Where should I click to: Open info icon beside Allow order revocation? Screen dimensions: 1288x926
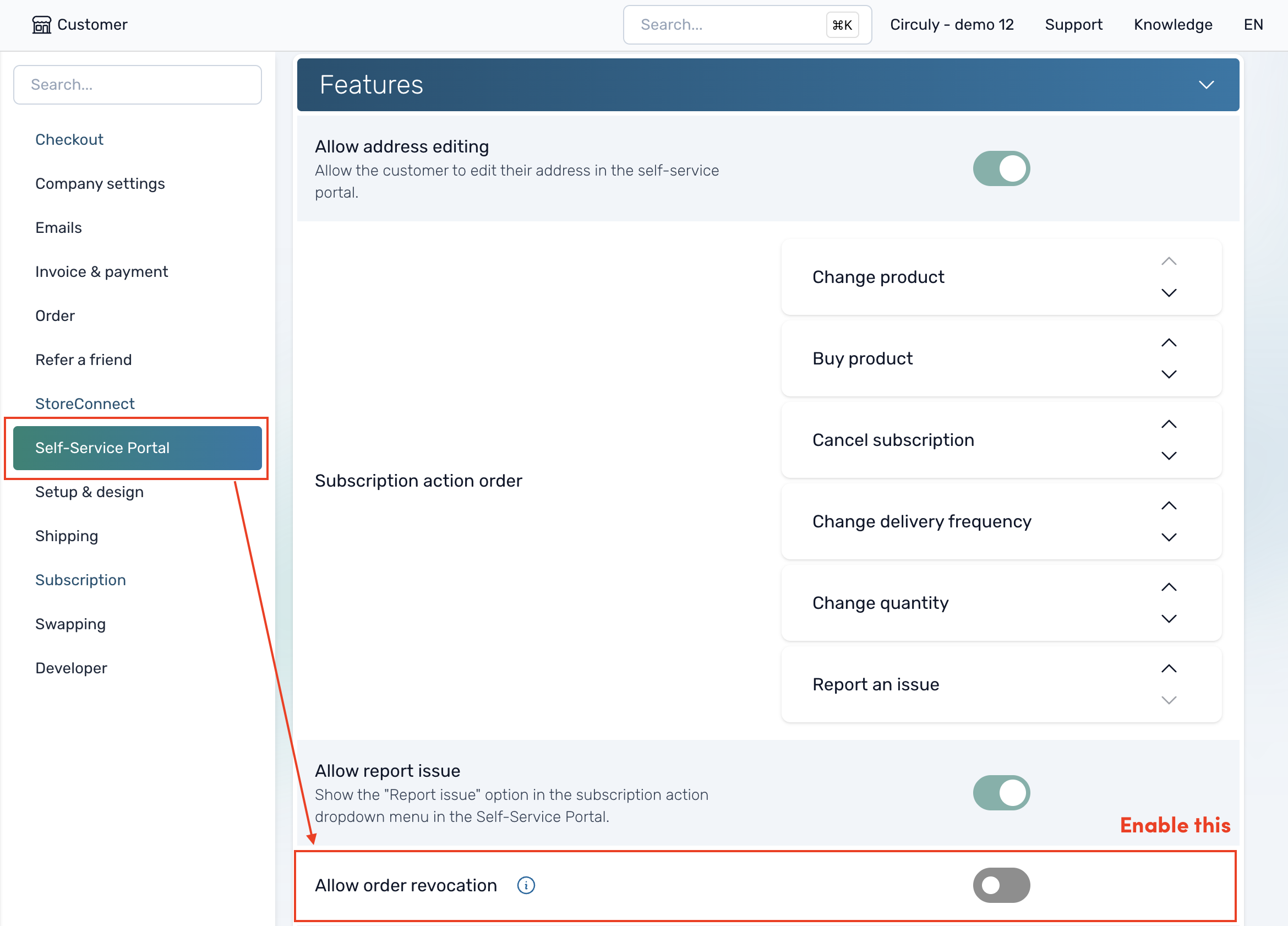coord(526,885)
